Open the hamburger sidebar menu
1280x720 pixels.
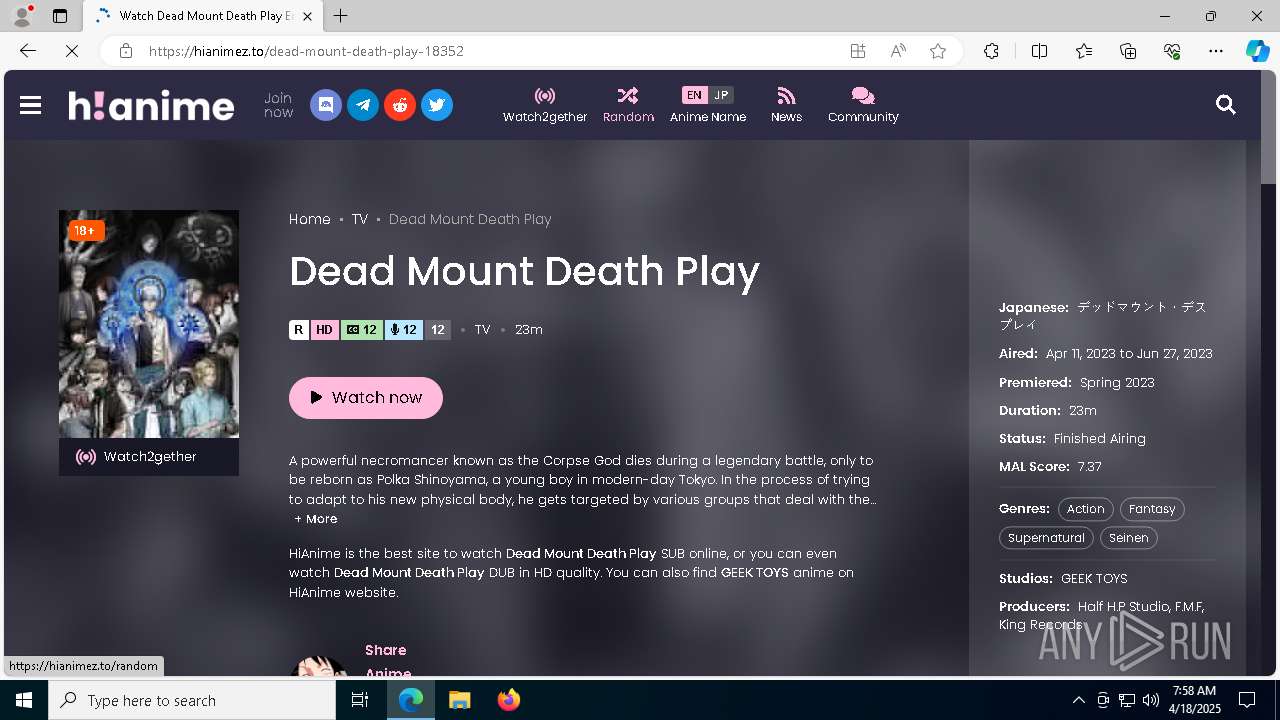click(x=30, y=105)
